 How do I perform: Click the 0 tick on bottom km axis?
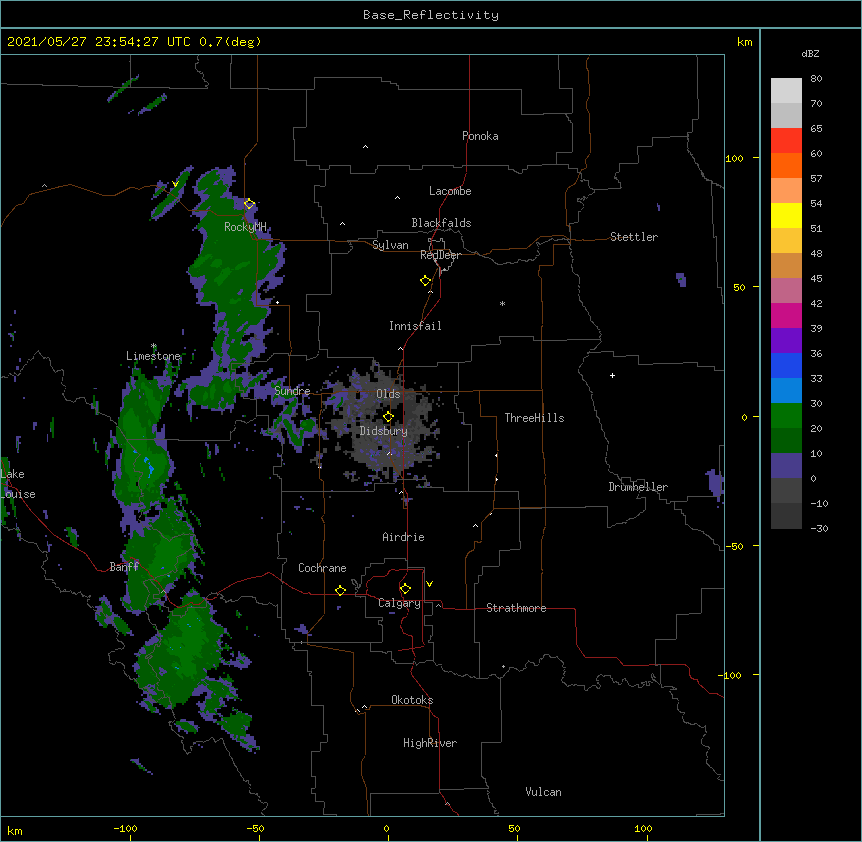(387, 829)
